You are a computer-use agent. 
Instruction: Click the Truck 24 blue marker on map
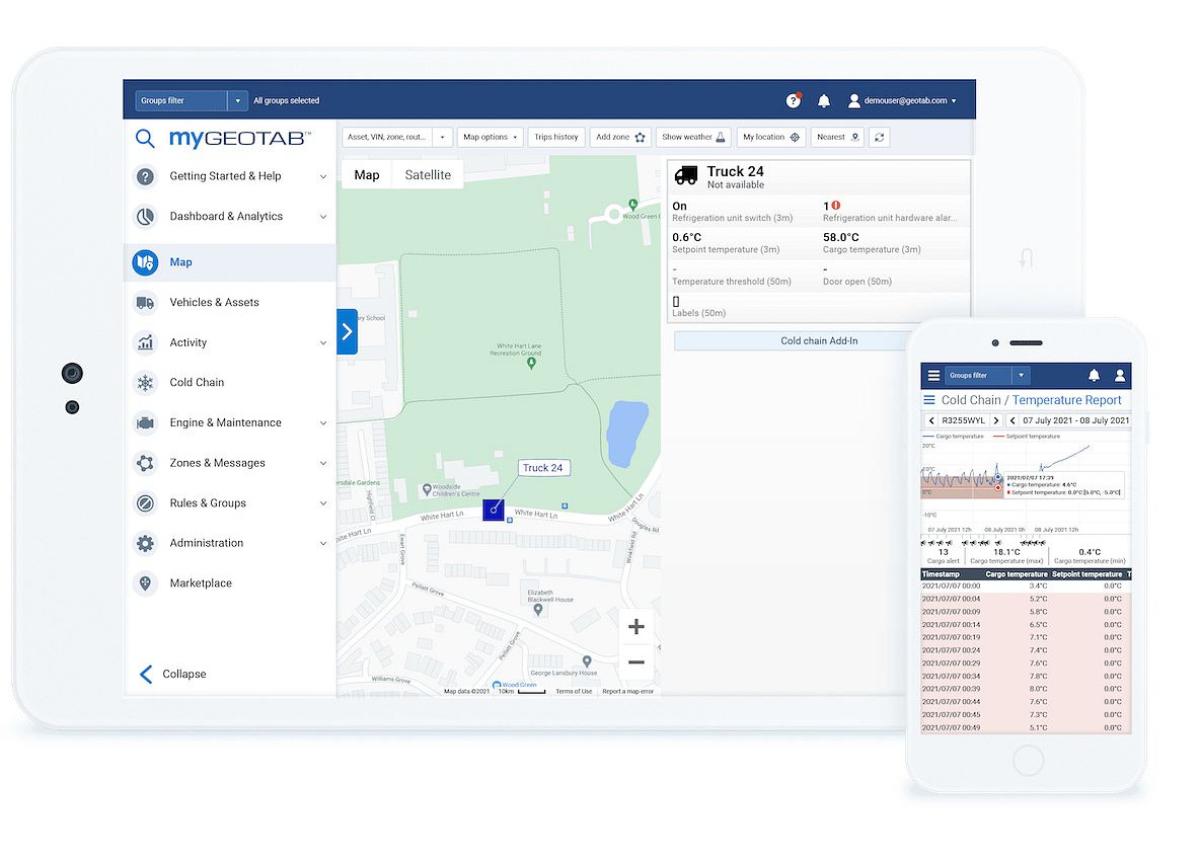pyautogui.click(x=493, y=510)
